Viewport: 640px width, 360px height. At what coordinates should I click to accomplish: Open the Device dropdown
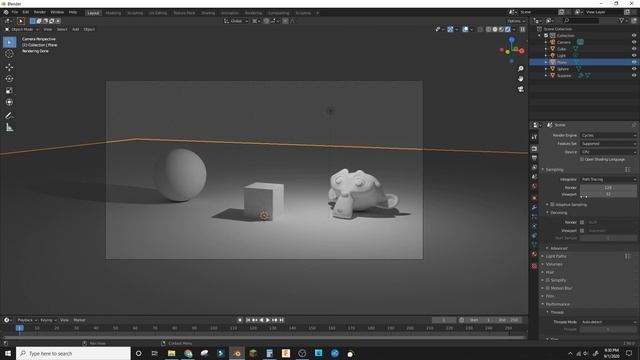[608, 152]
